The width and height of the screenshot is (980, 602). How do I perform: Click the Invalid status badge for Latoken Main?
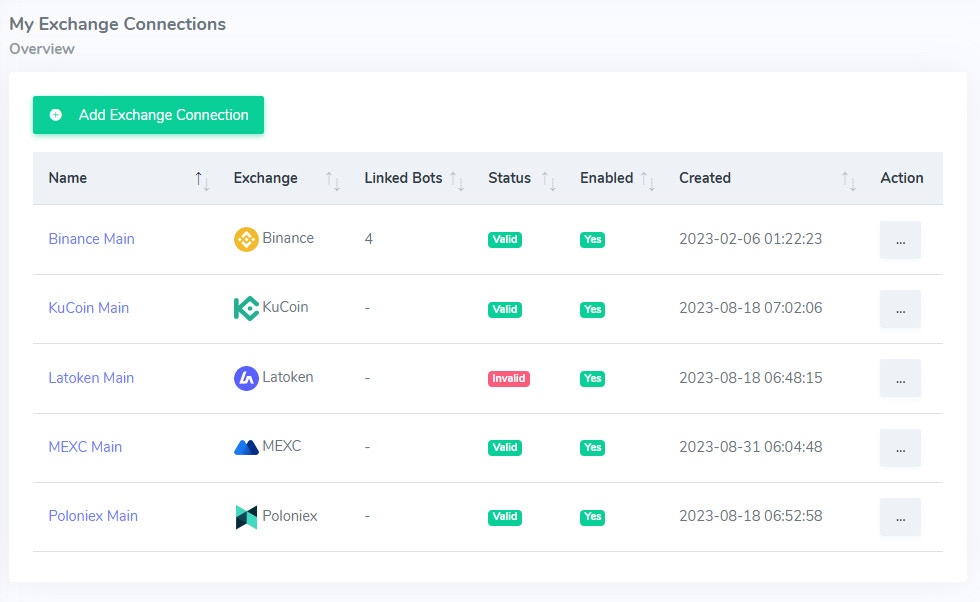tap(509, 378)
